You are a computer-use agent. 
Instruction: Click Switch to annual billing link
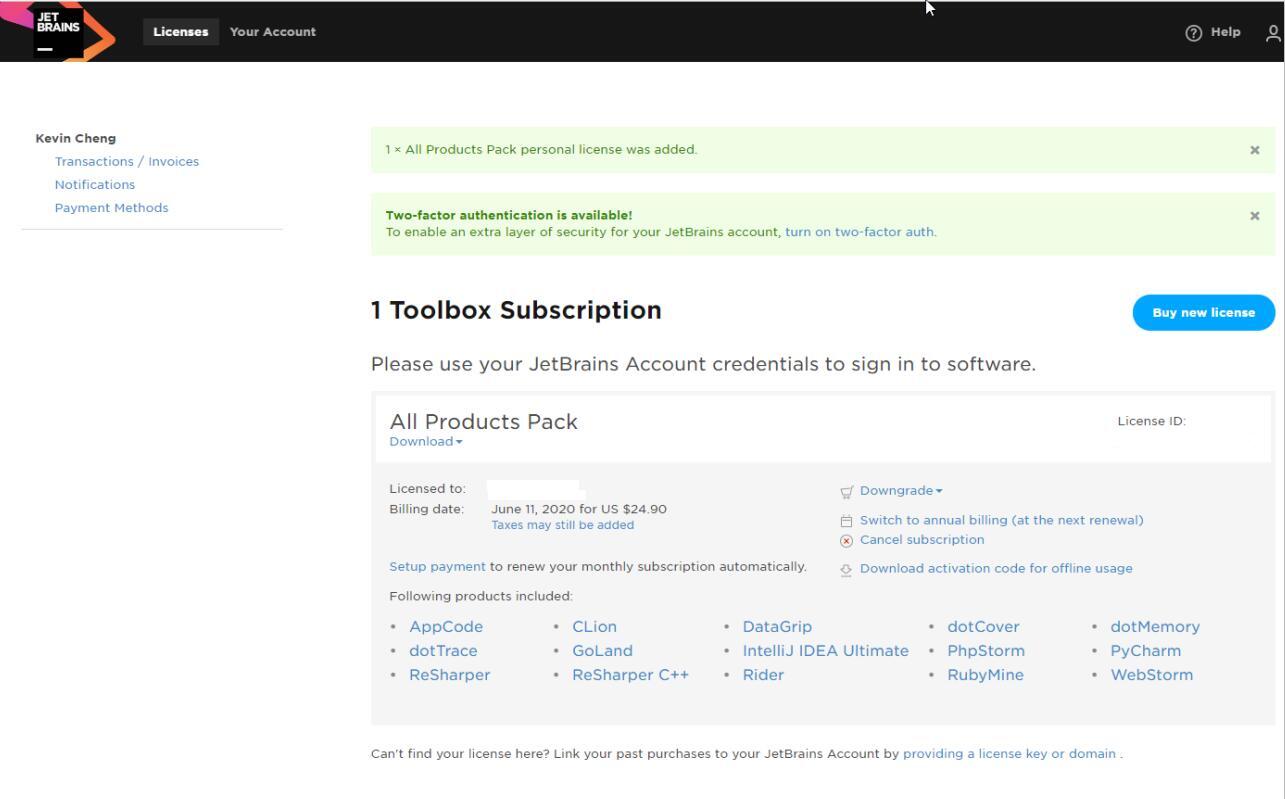click(1002, 521)
